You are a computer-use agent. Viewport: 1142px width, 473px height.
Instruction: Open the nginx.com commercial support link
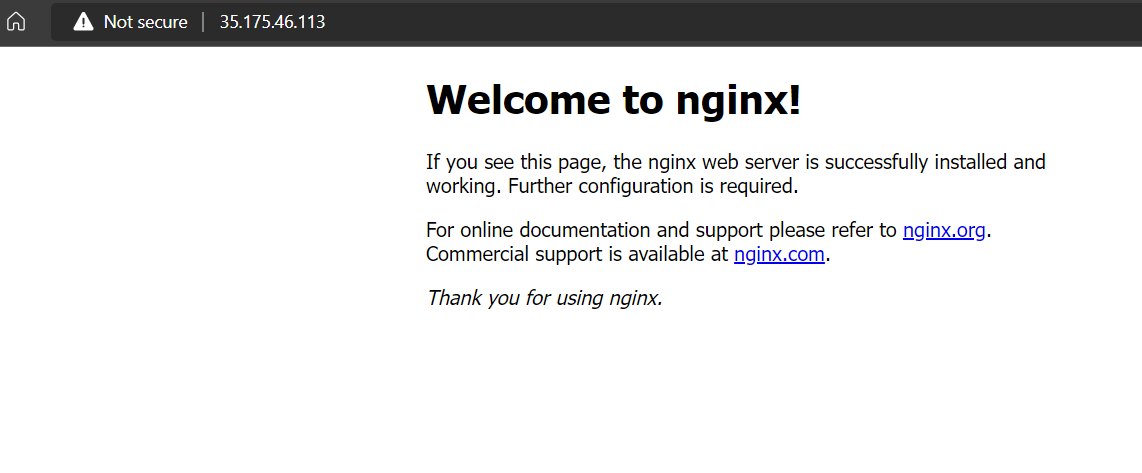pyautogui.click(x=779, y=254)
